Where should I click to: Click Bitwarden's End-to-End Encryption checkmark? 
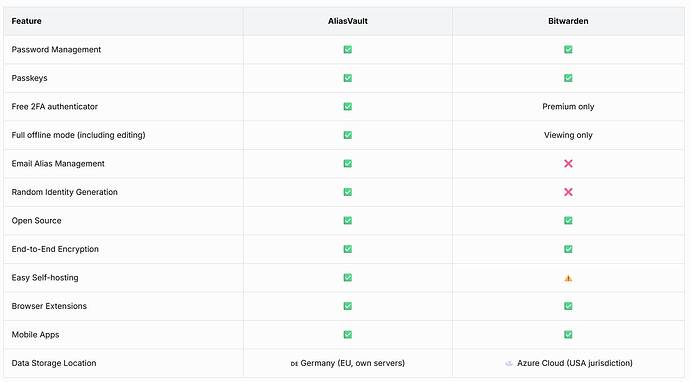pyautogui.click(x=568, y=249)
